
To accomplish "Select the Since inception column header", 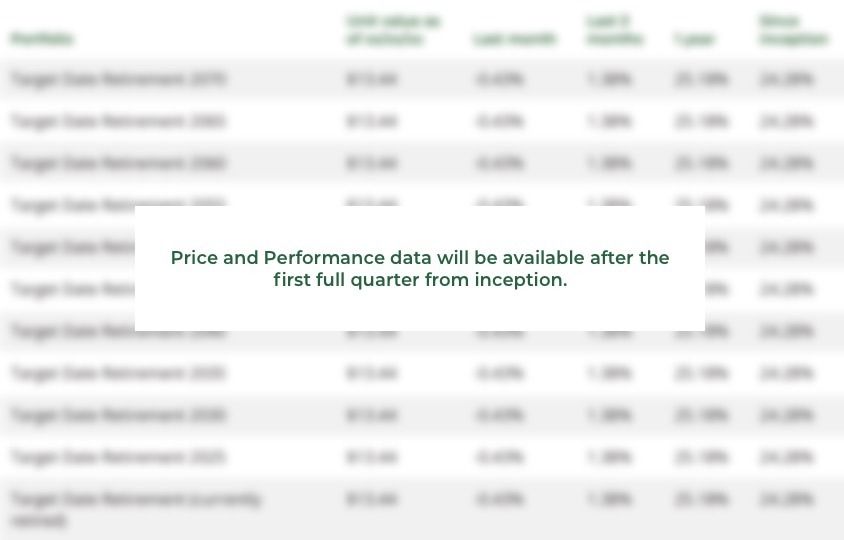I will (793, 30).
